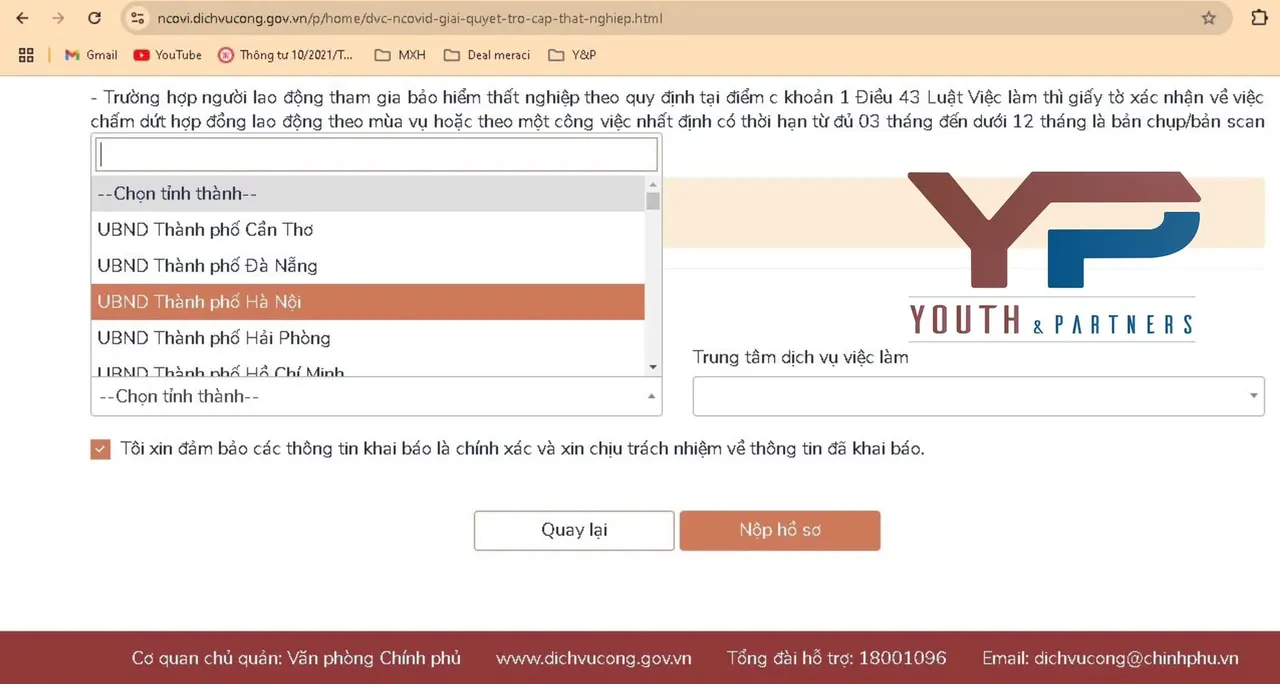The image size is (1280, 684).
Task: Open site information icon in address bar
Action: coord(138,18)
